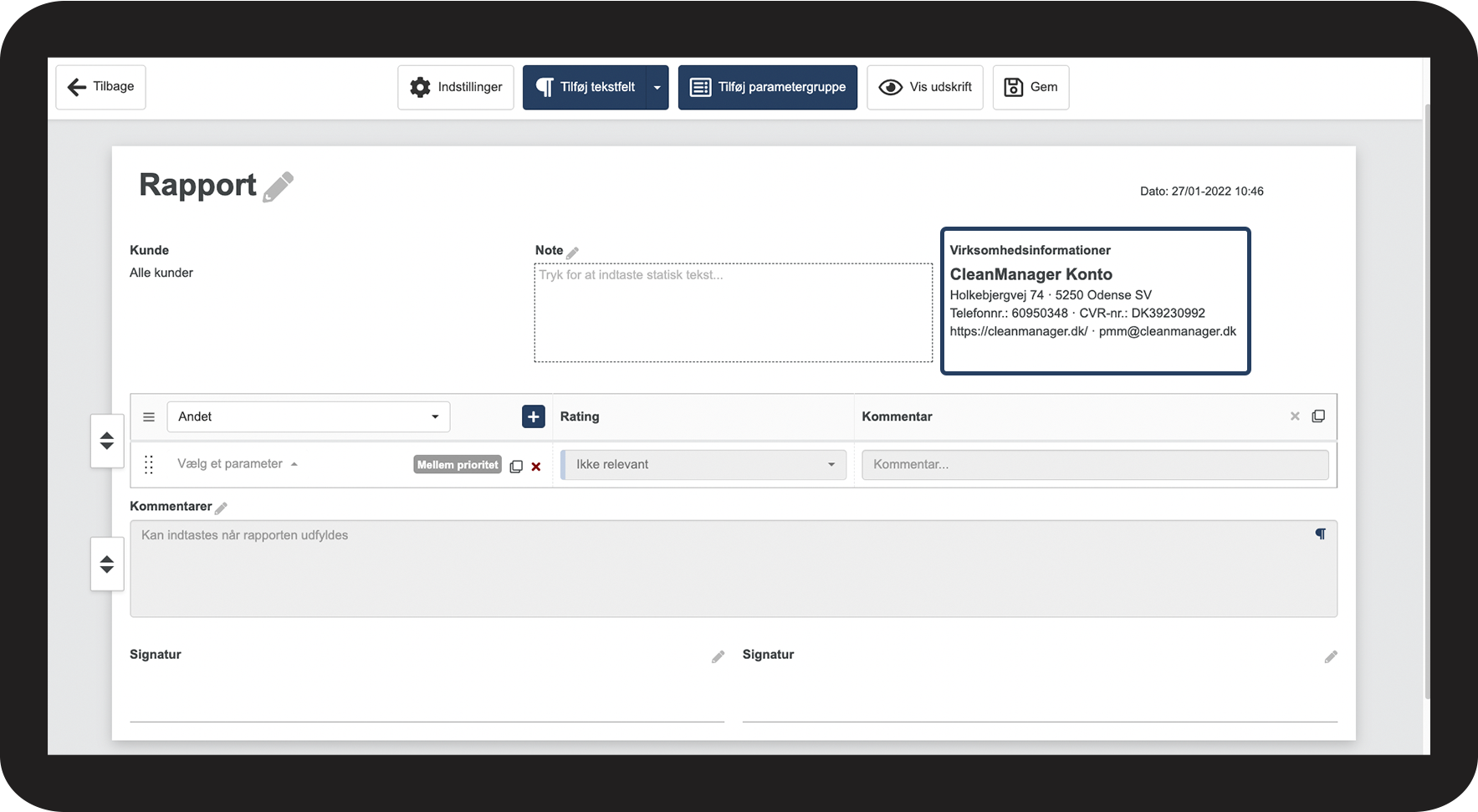Edit the left Signatur pencil icon
The width and height of the screenshot is (1478, 812).
pos(718,657)
